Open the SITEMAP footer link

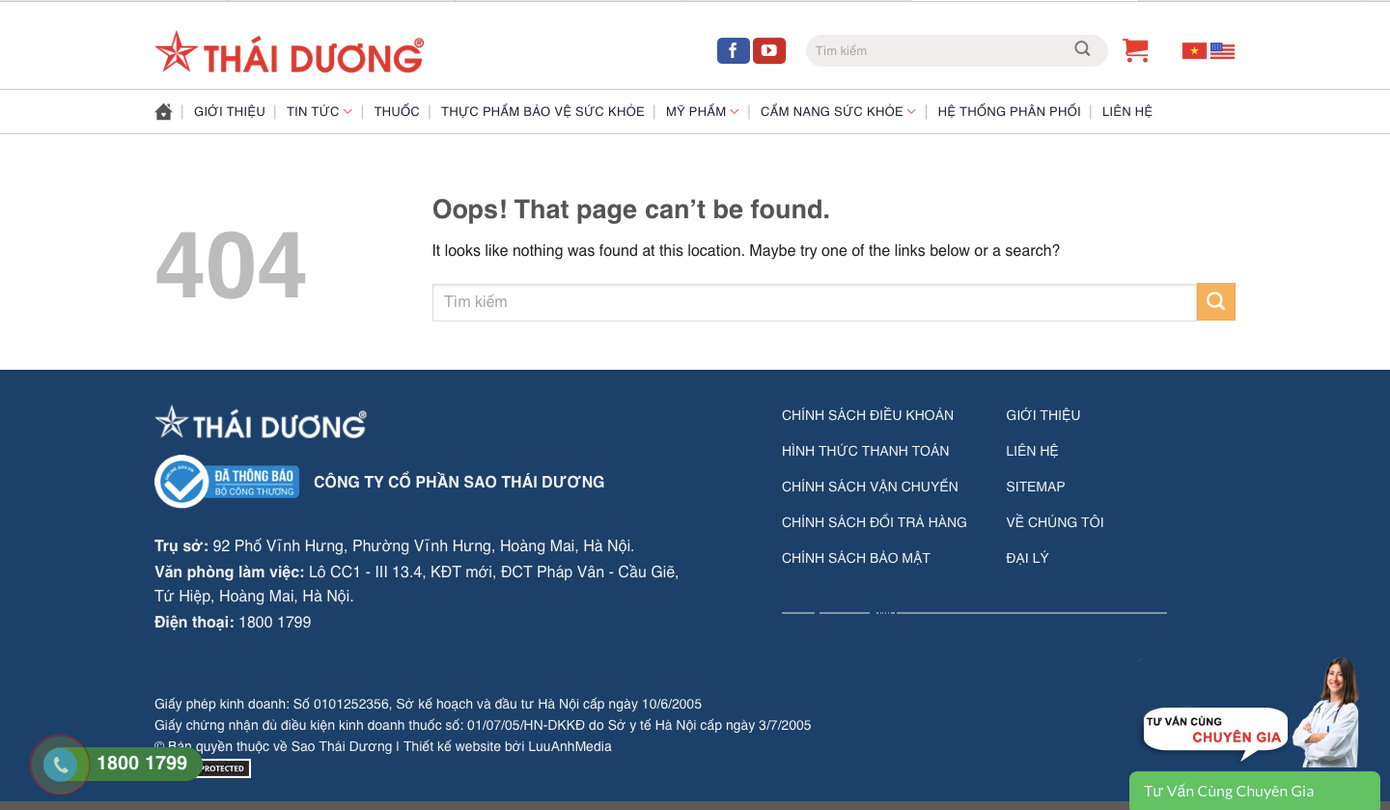pyautogui.click(x=1035, y=486)
